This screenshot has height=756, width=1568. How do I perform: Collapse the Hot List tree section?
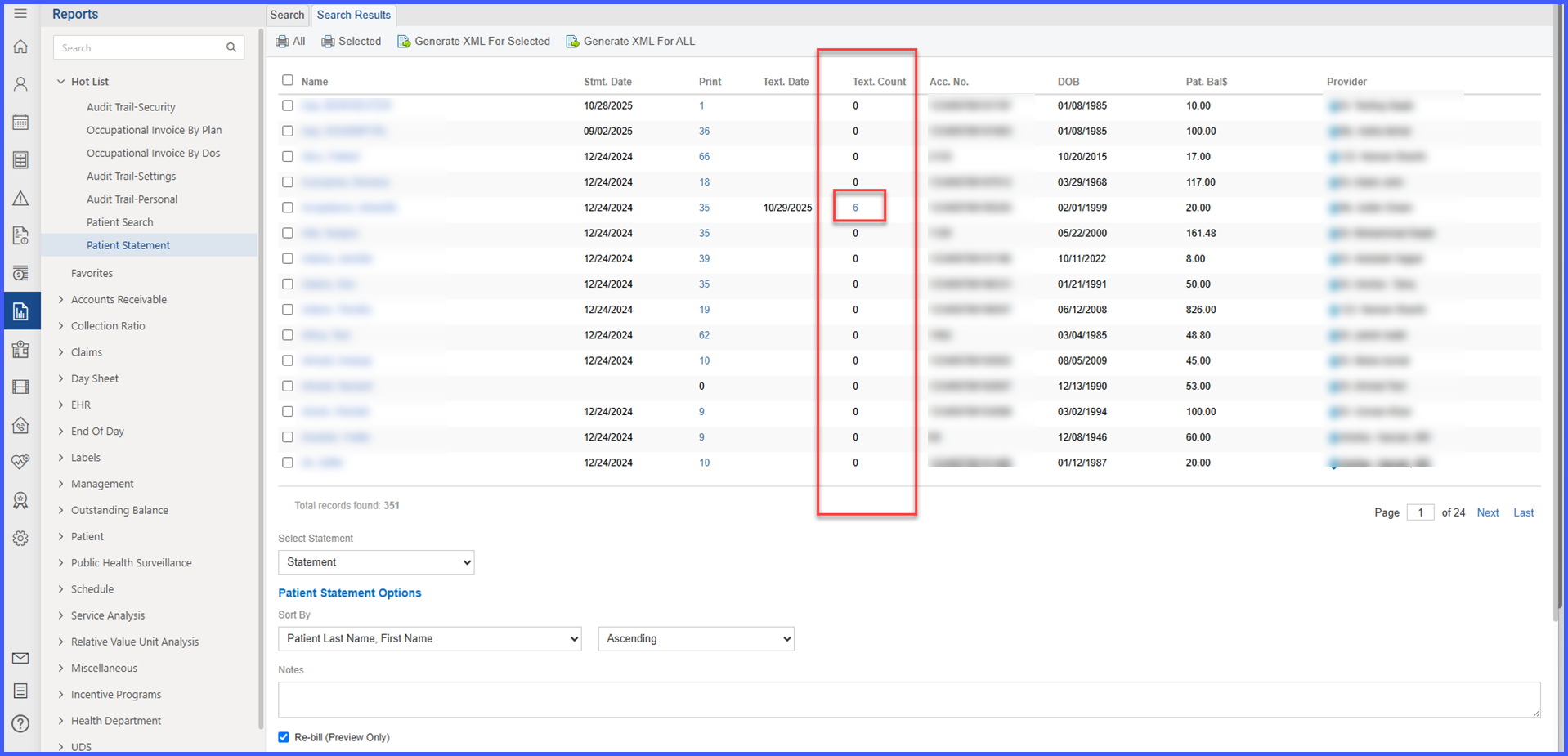[60, 82]
